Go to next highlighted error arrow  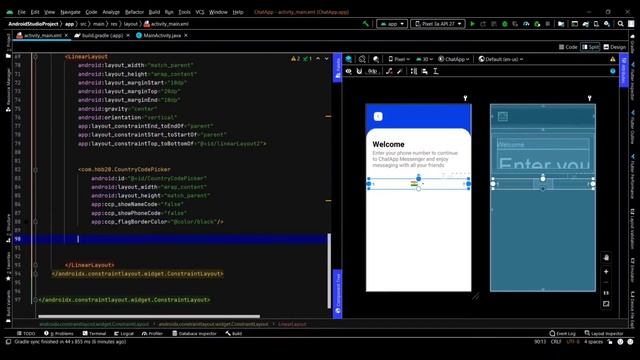(327, 59)
